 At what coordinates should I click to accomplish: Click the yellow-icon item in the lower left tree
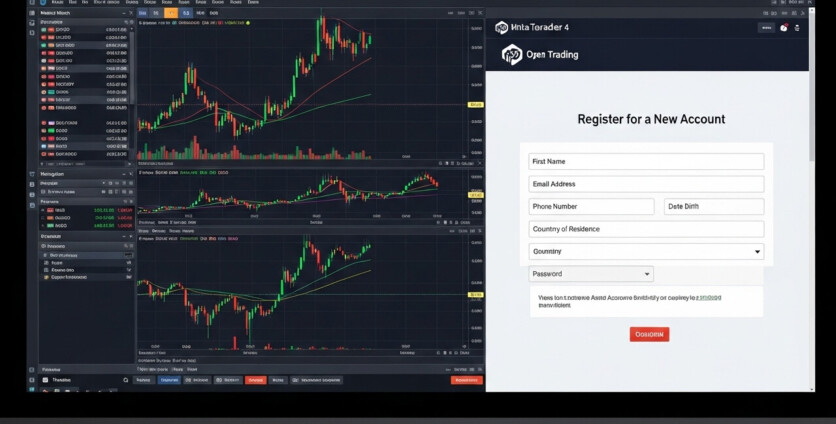coord(67,277)
